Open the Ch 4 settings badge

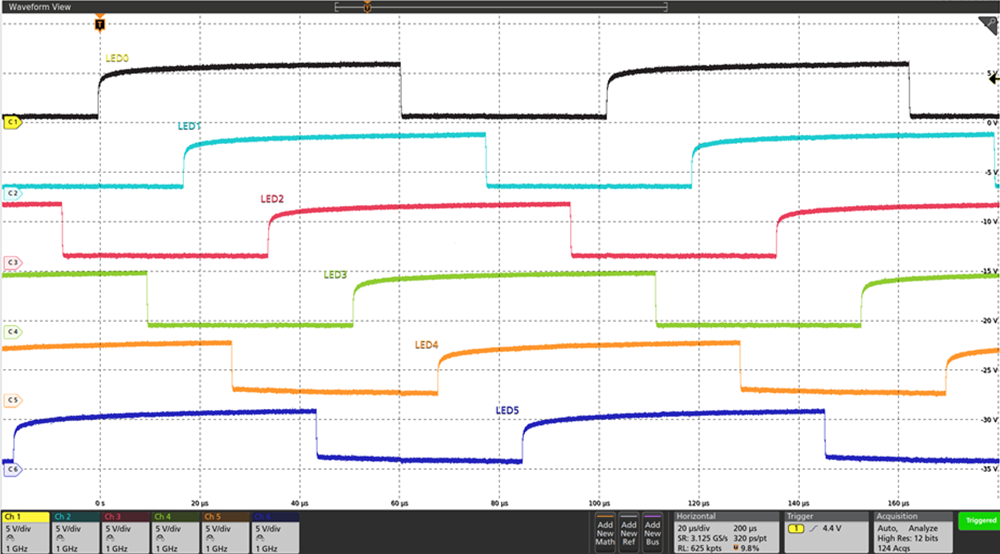[x=175, y=532]
